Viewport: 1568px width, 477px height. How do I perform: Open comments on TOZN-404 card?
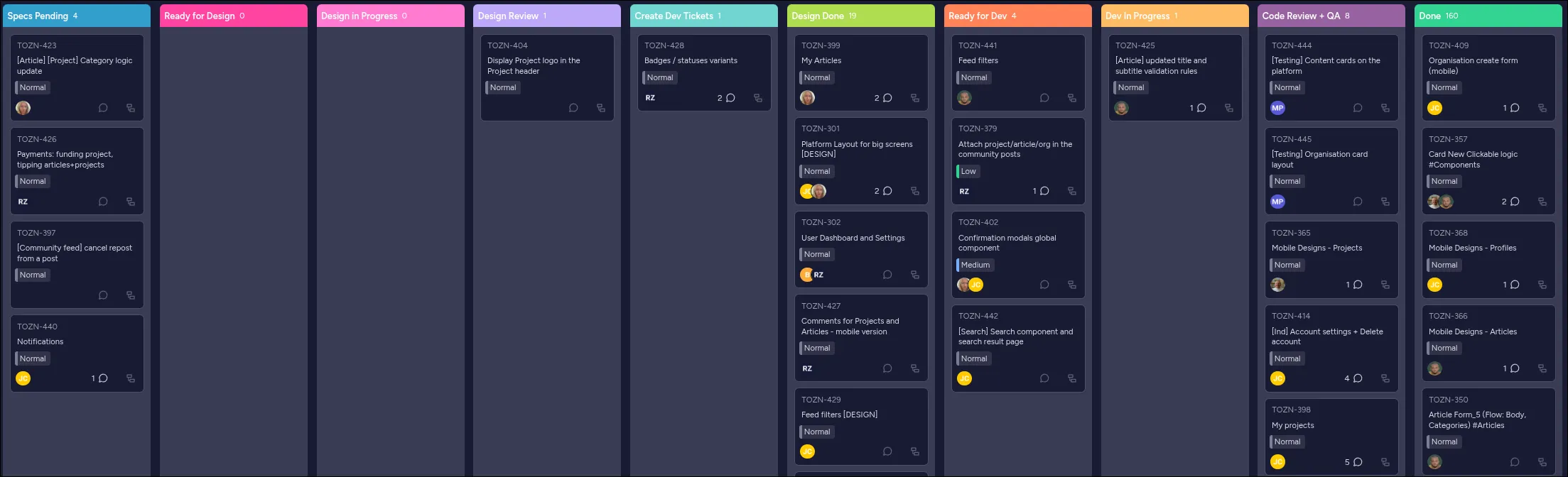573,108
